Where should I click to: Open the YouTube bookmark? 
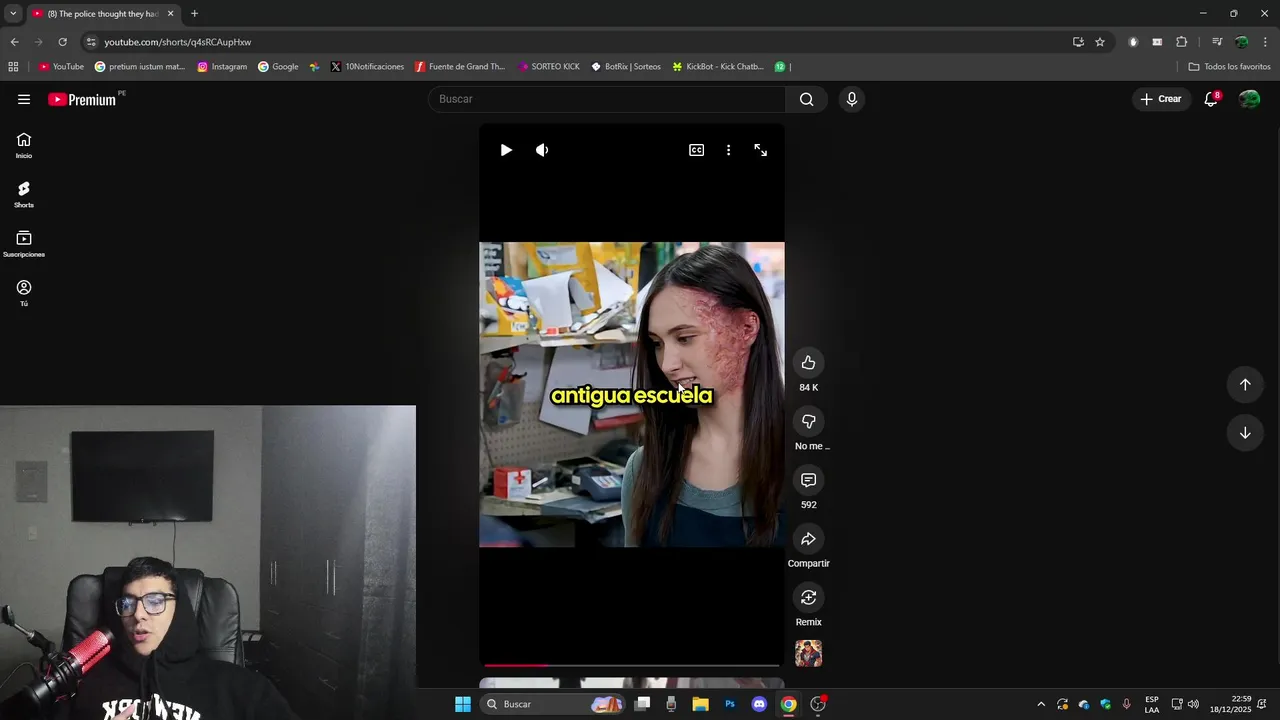coord(61,67)
